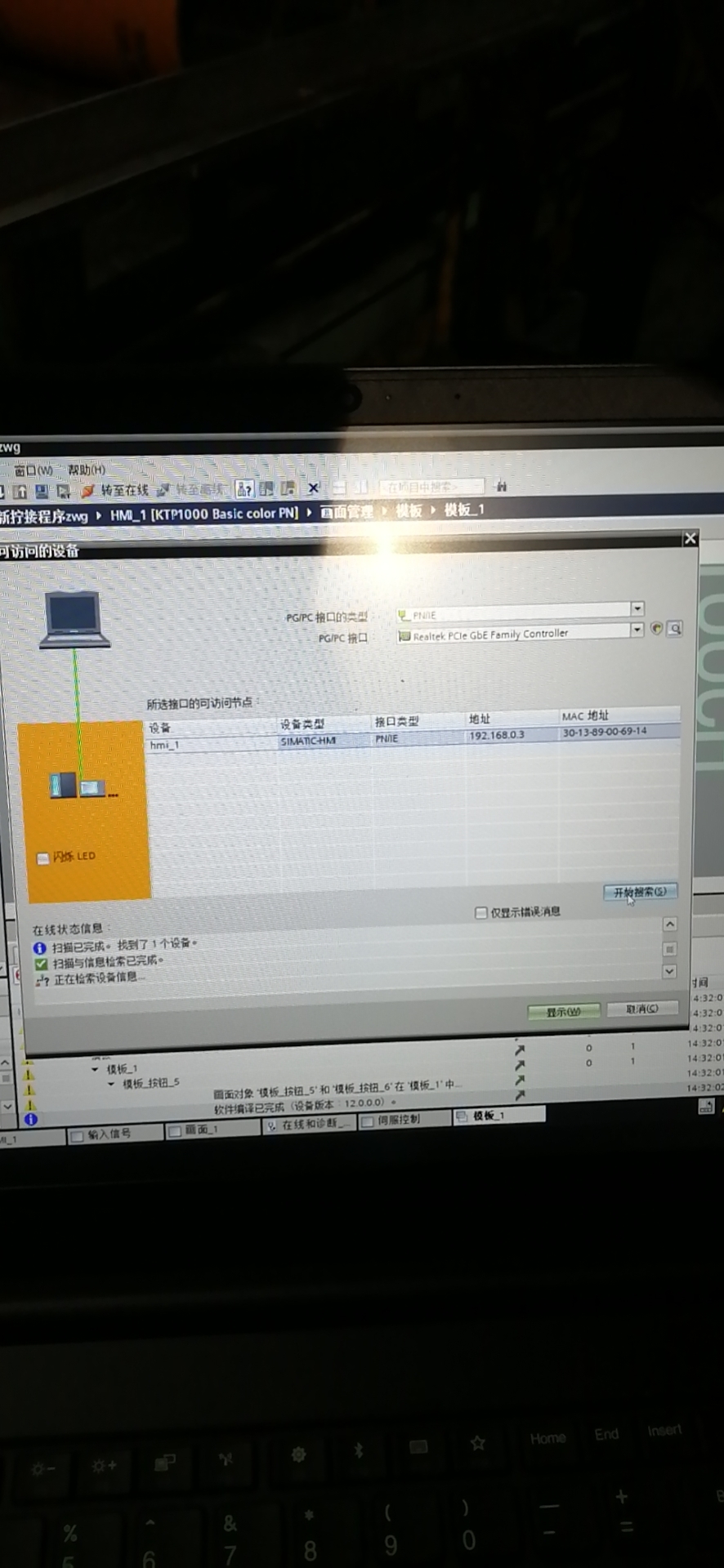Click the 显示(W) show button
This screenshot has height=1568, width=724.
[x=563, y=1012]
